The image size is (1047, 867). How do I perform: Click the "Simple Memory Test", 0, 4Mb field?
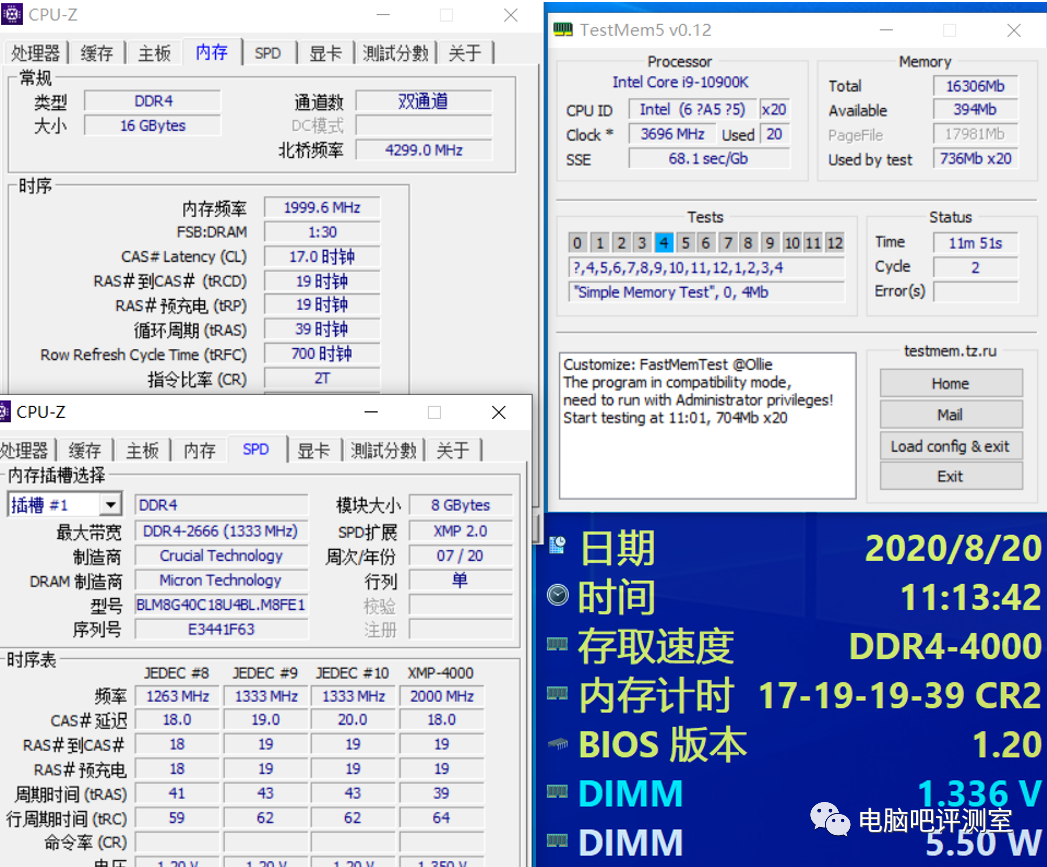(706, 292)
